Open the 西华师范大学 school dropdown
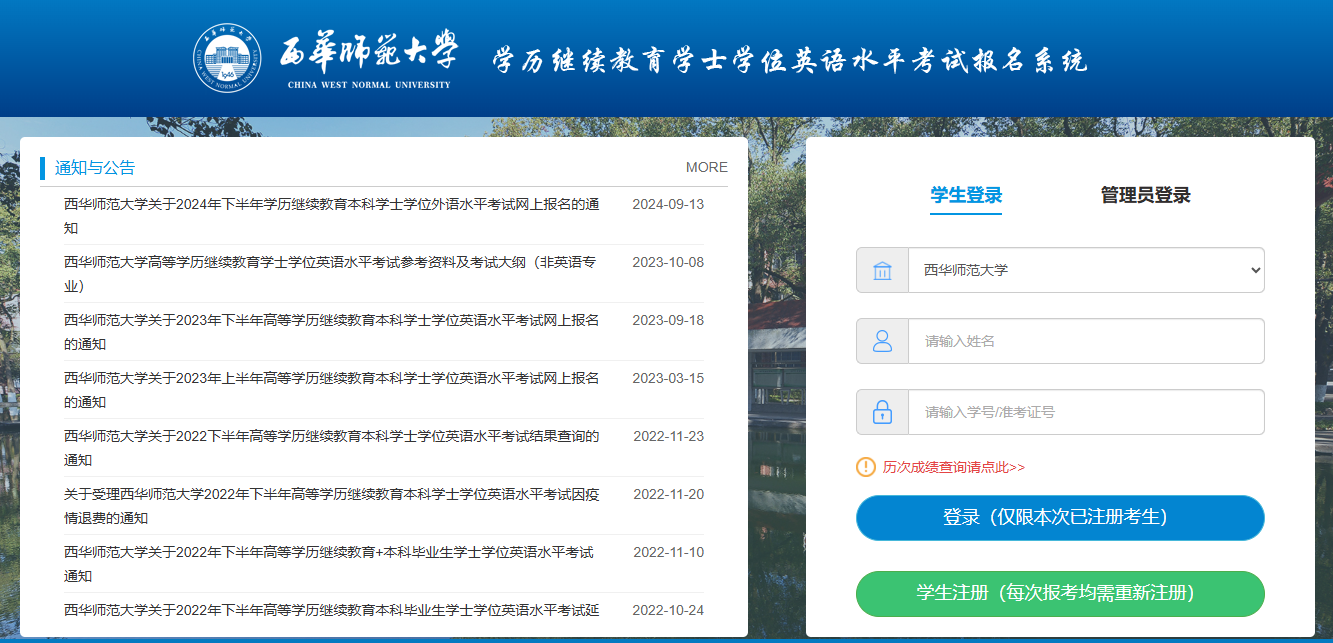Screen dimensions: 1333x643 [1086, 270]
